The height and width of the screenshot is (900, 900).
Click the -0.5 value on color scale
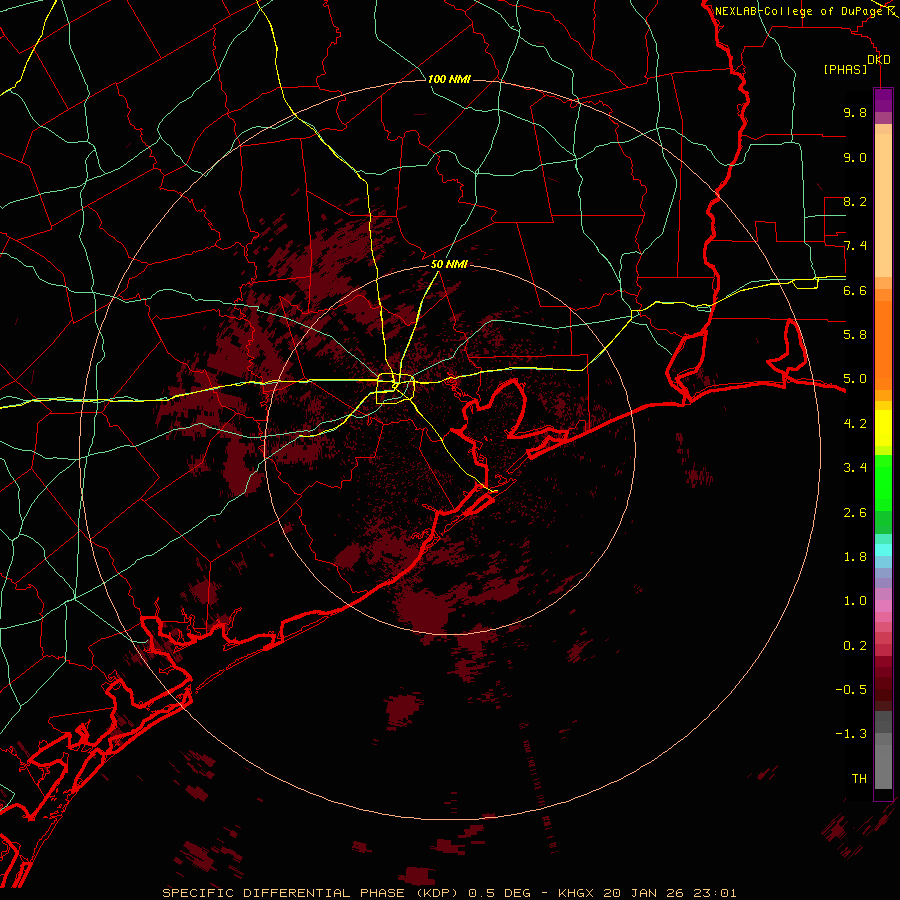pos(851,689)
